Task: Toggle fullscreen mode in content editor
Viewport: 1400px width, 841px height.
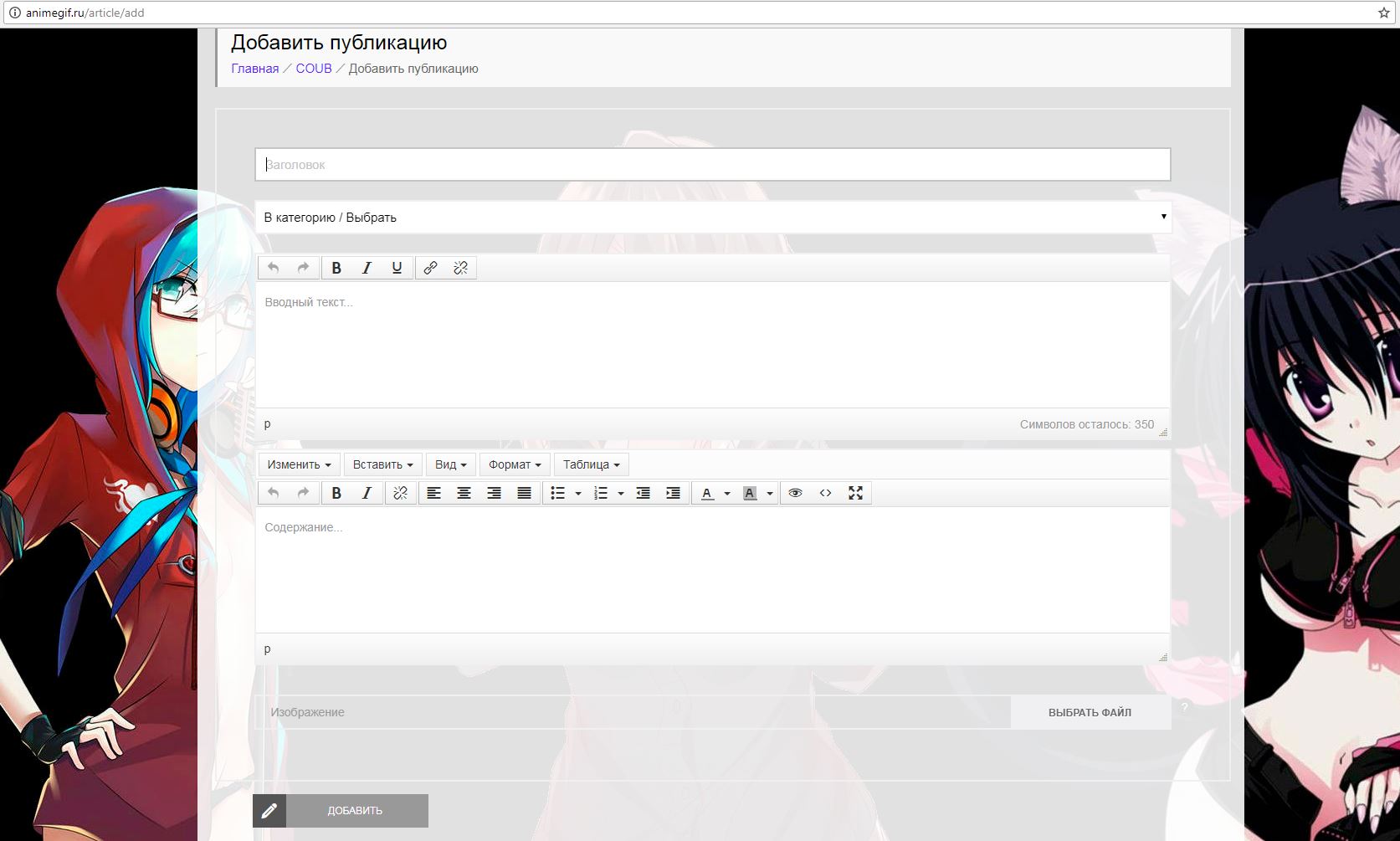Action: click(x=855, y=493)
